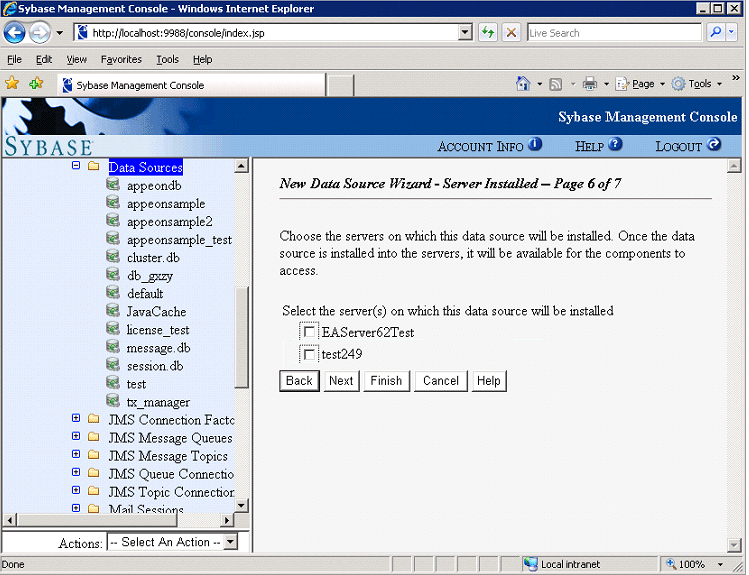Click the tree panel vertical scrollbar thumb
The height and width of the screenshot is (575, 749).
241,337
